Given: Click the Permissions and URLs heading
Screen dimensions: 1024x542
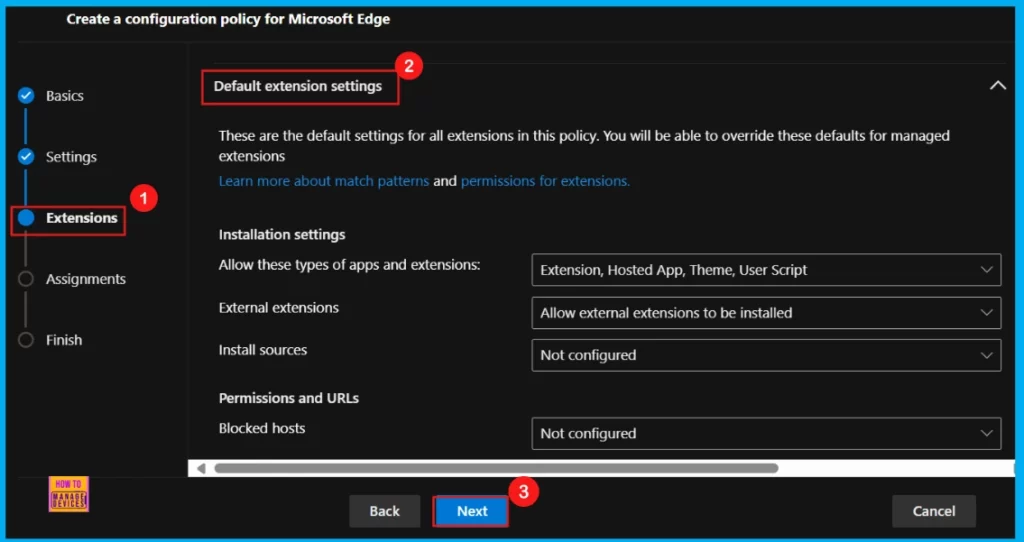Looking at the screenshot, I should (289, 398).
